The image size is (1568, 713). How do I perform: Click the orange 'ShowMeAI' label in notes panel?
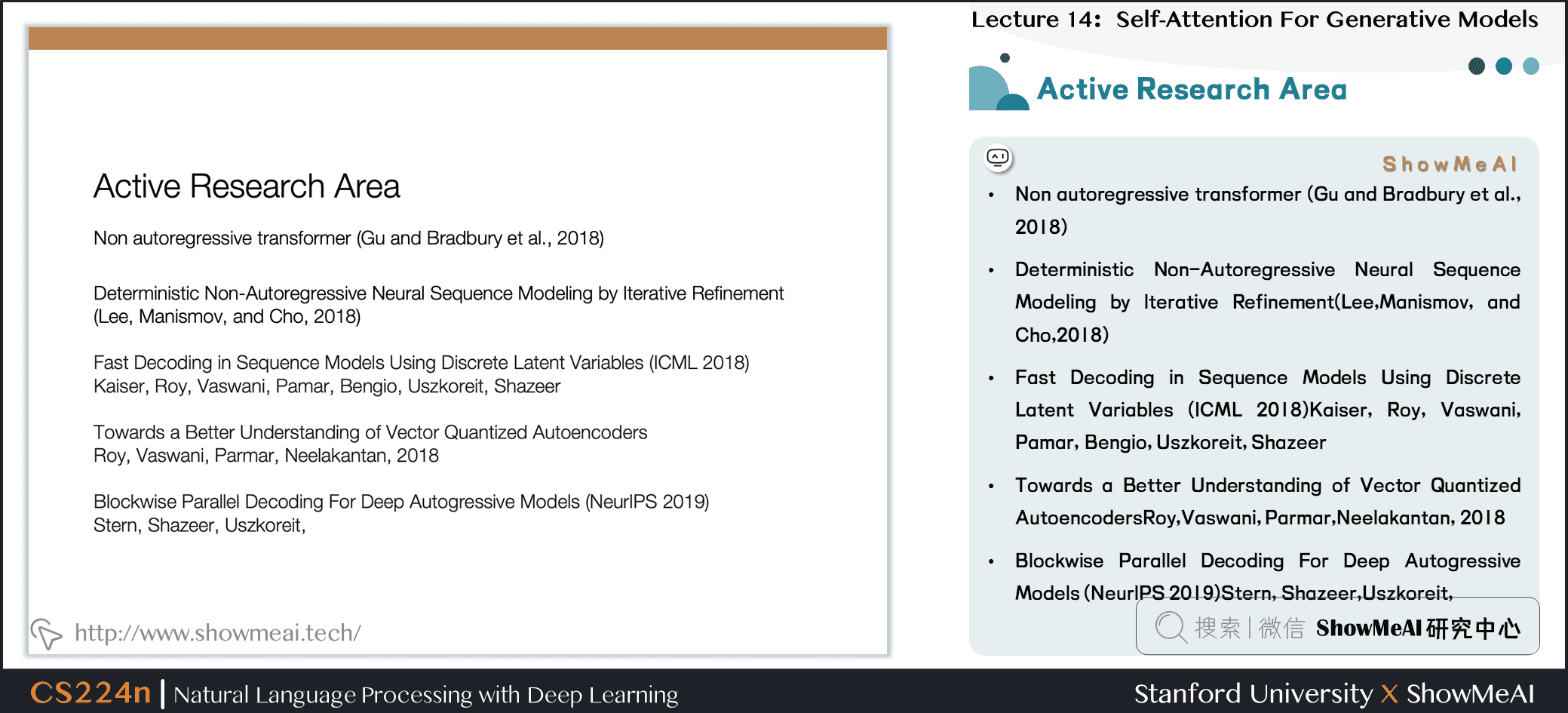1450,164
